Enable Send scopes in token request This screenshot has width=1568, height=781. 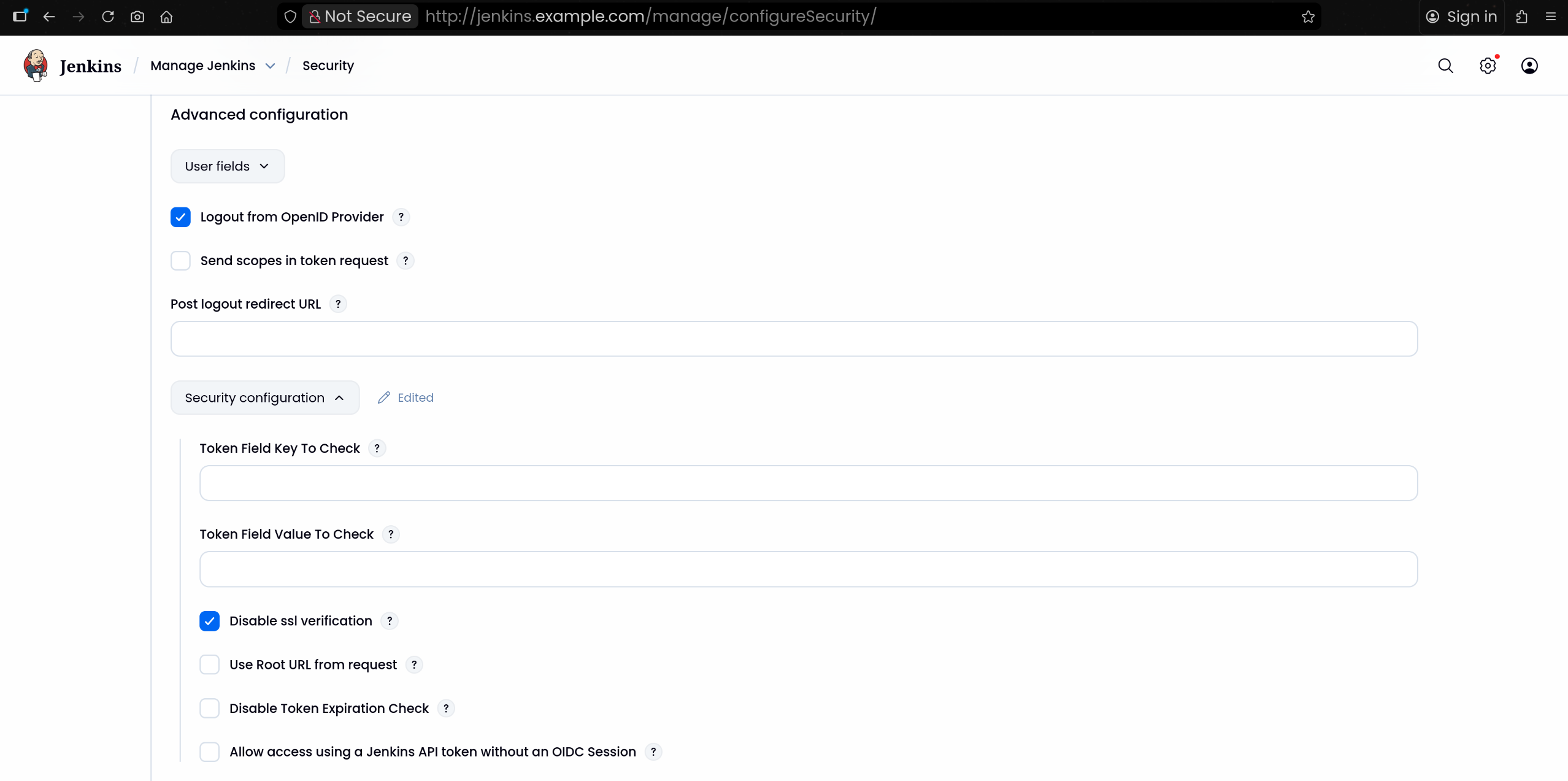(180, 261)
